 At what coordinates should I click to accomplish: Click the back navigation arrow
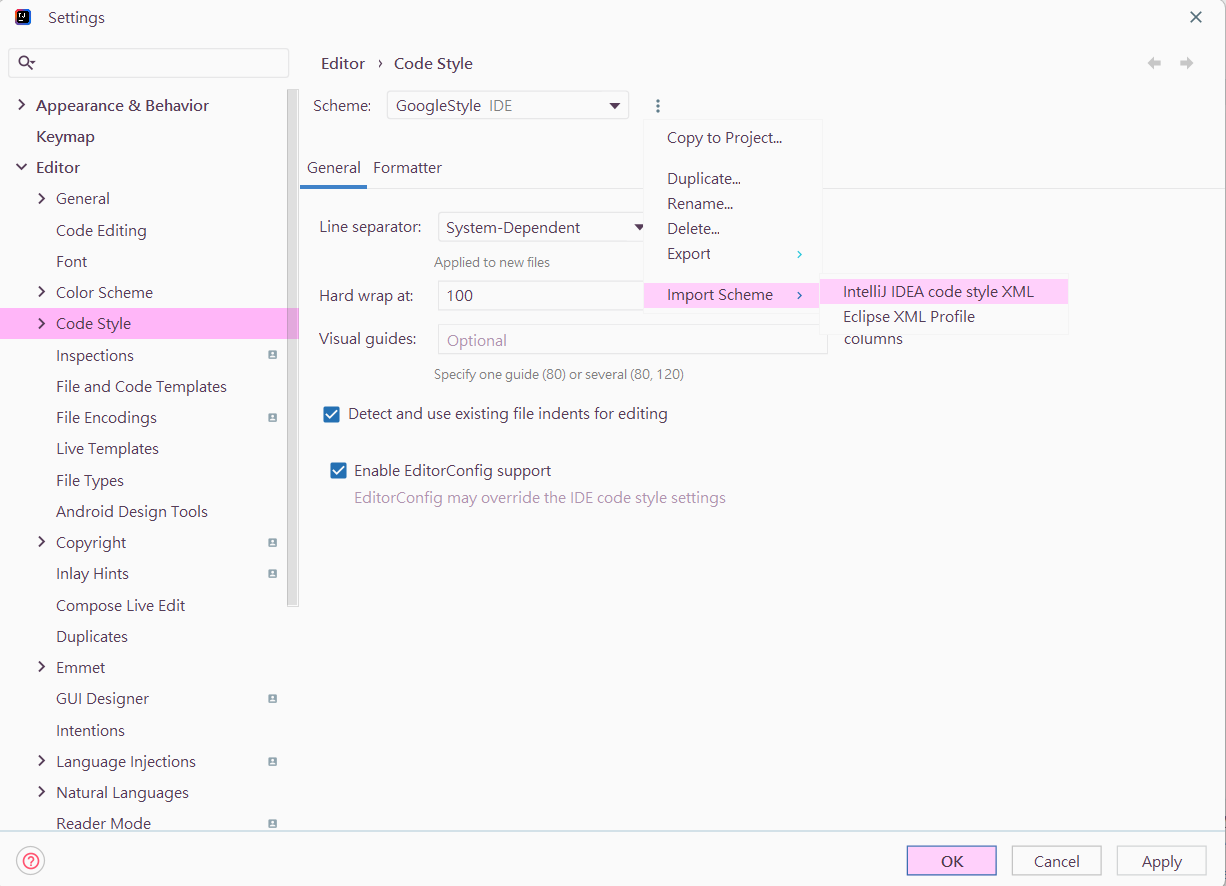(x=1154, y=63)
